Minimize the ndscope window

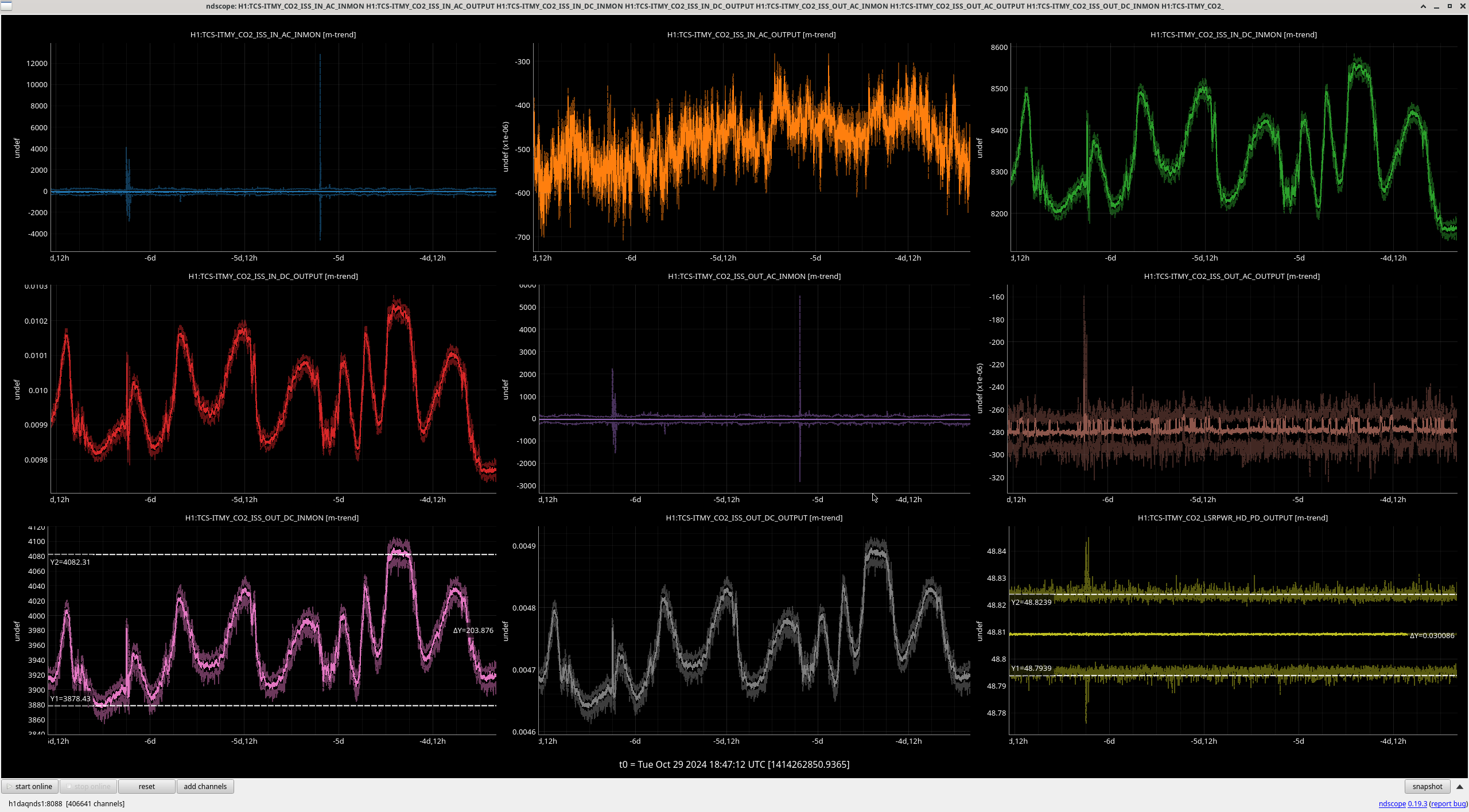tap(1436, 6)
